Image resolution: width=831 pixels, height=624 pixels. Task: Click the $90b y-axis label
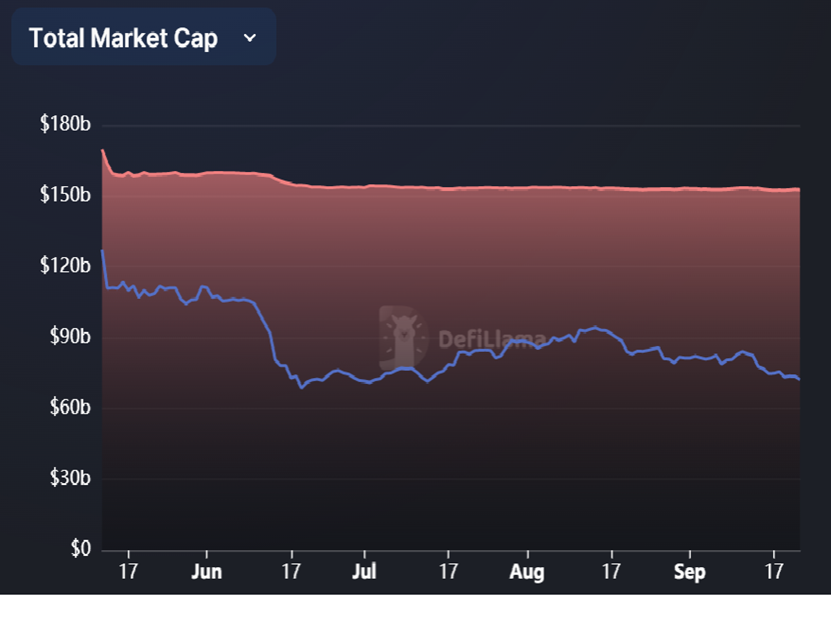[69, 336]
